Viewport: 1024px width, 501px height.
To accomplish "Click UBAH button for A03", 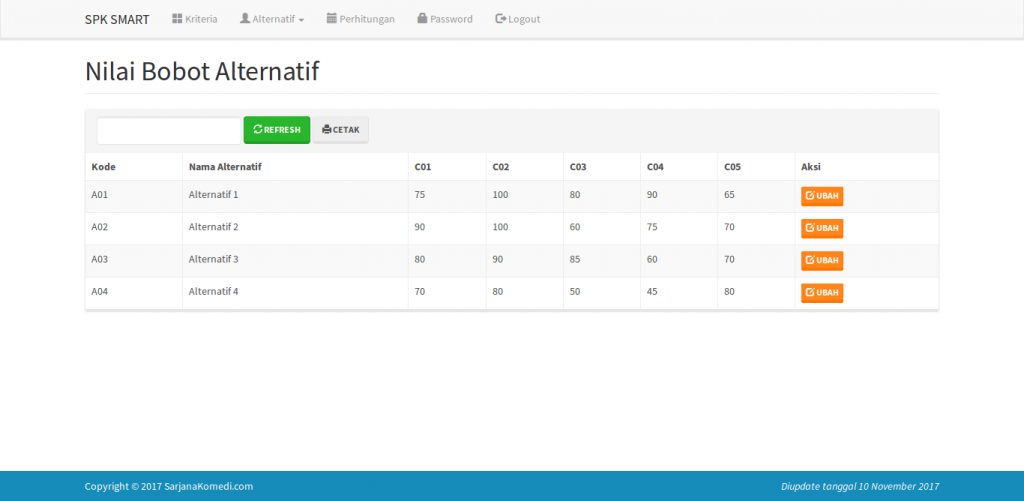I will [822, 260].
